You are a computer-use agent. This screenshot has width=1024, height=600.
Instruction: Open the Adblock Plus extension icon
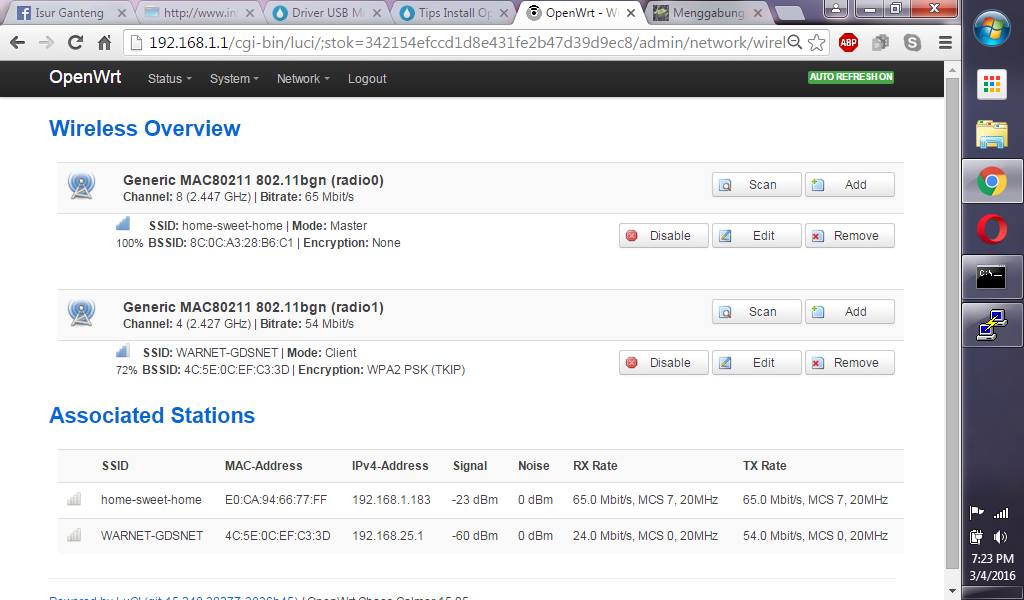[848, 43]
